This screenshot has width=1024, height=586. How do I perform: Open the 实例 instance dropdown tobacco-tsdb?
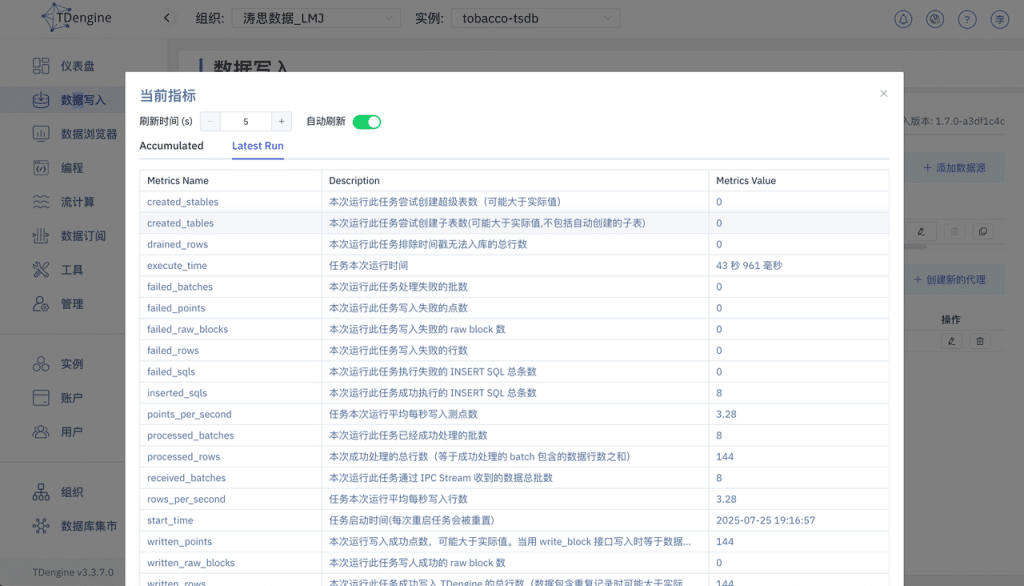point(535,17)
